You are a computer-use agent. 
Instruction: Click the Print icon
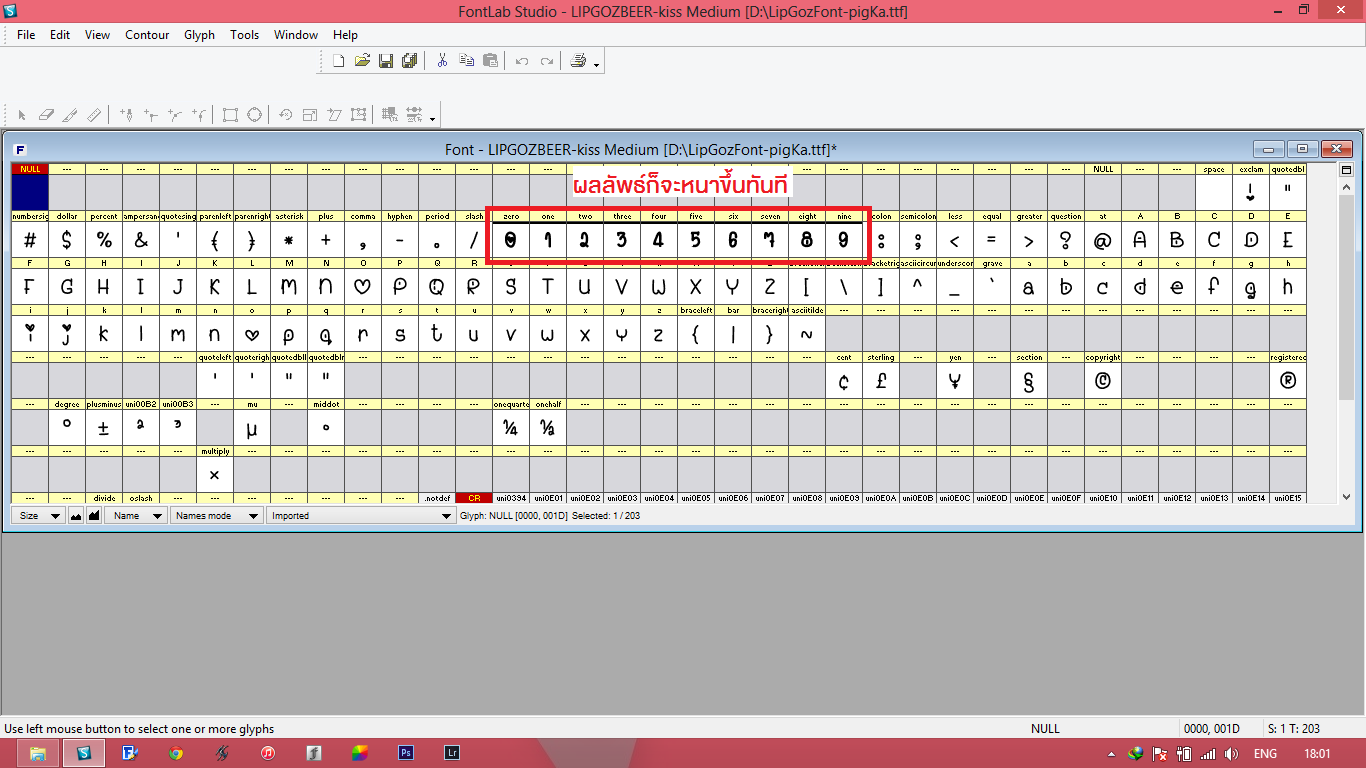click(x=578, y=61)
